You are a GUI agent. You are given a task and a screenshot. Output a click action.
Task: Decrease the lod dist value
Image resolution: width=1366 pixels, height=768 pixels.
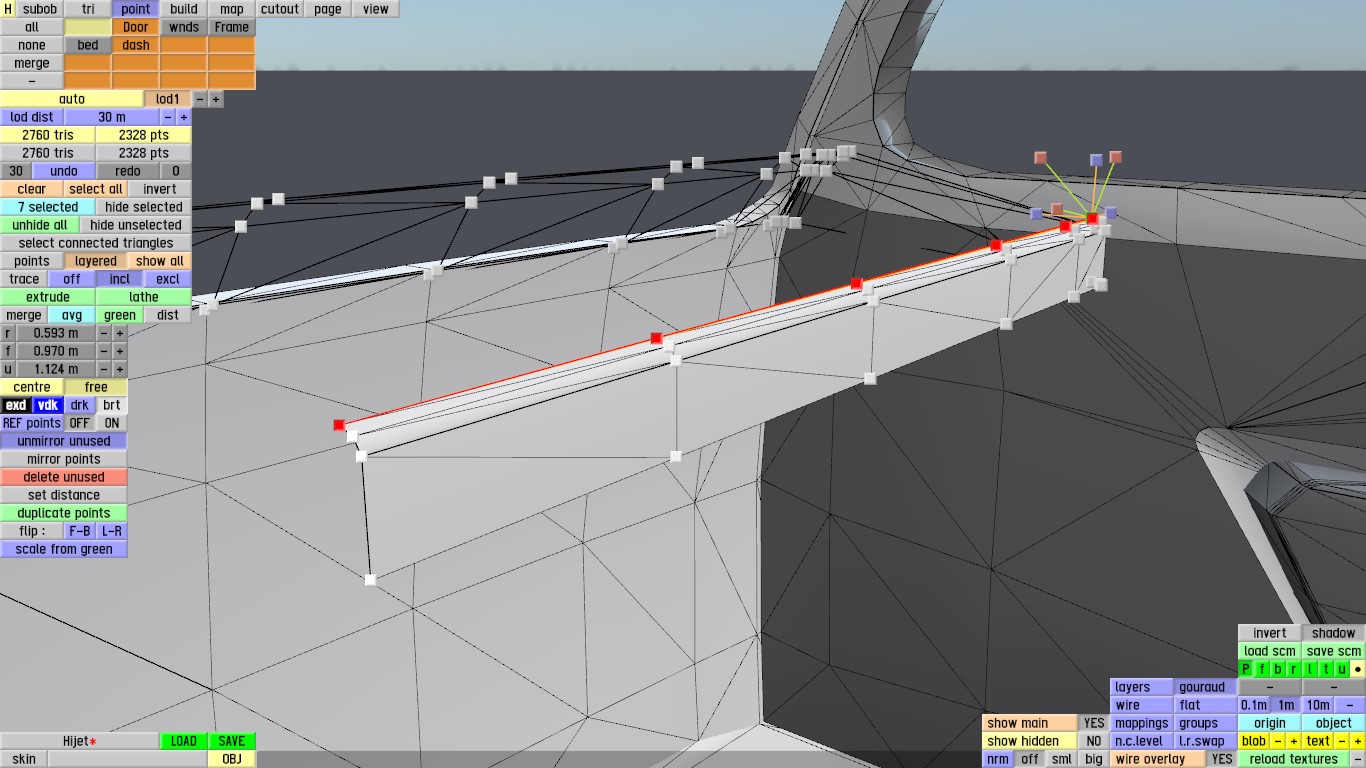tap(168, 117)
